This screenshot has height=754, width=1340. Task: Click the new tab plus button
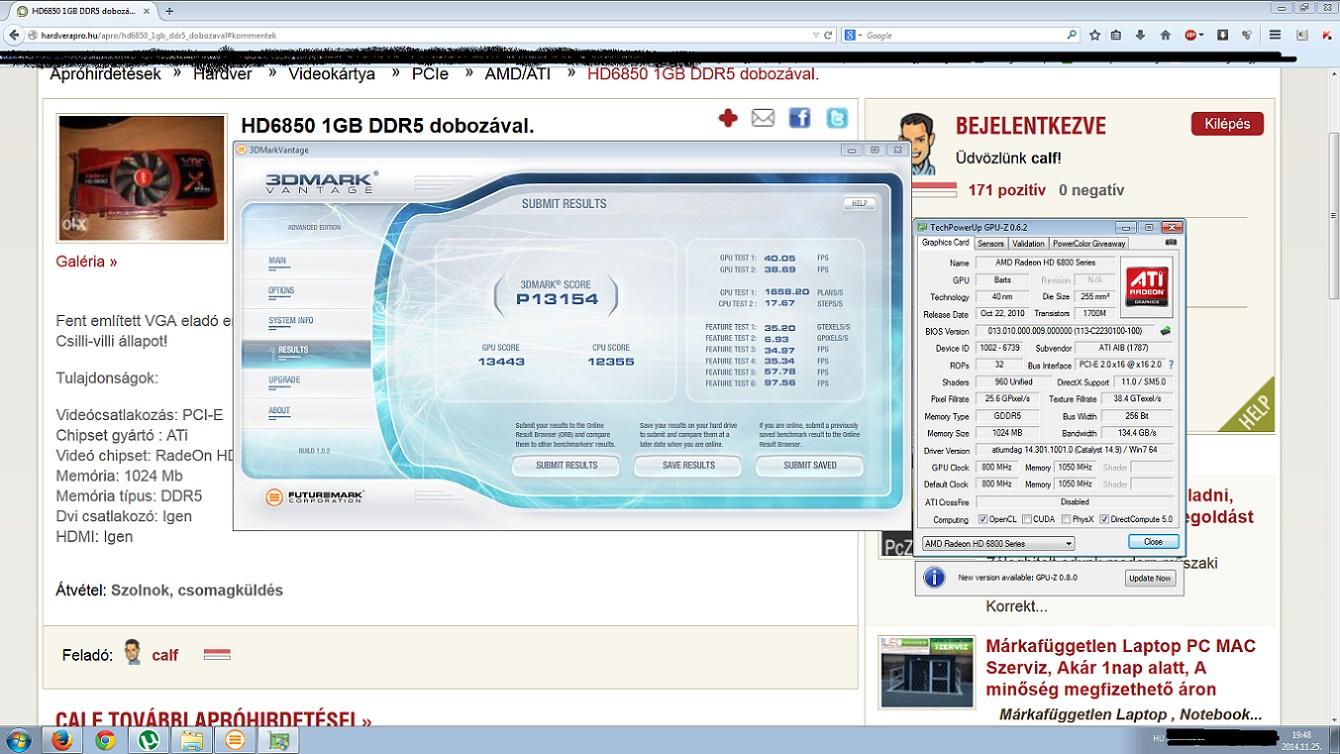(169, 11)
